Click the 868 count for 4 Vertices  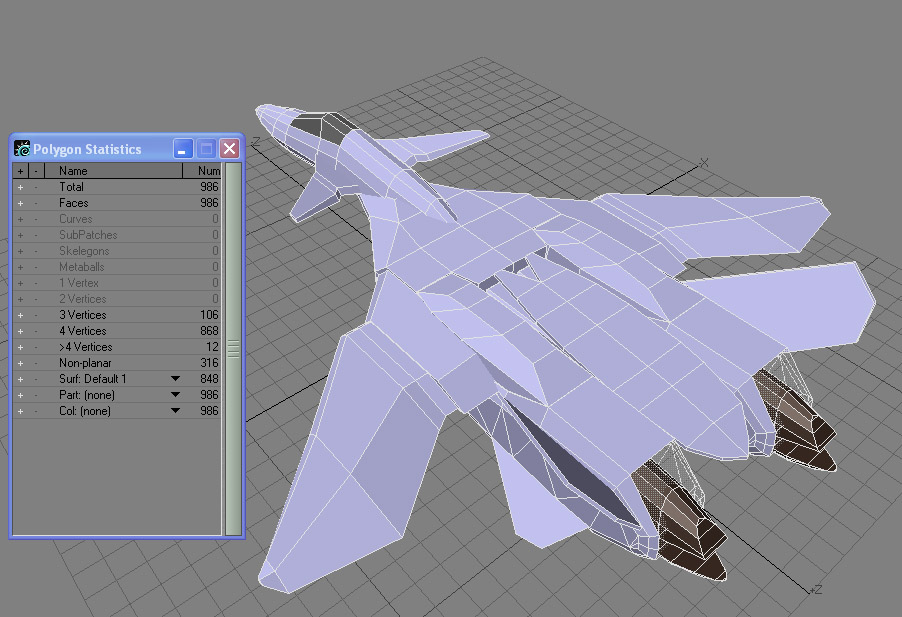[209, 331]
